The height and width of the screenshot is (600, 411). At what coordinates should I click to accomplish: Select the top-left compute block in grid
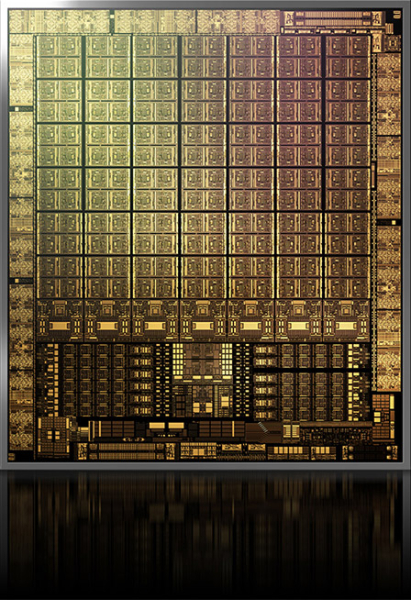pyautogui.click(x=59, y=57)
